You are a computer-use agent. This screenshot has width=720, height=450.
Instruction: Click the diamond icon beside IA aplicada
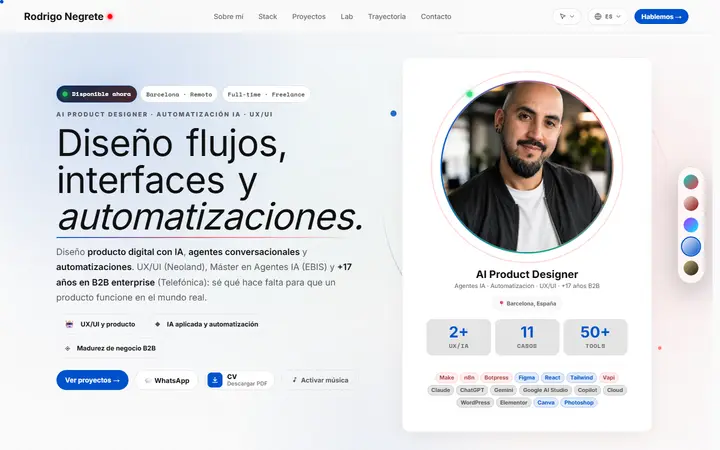158,324
